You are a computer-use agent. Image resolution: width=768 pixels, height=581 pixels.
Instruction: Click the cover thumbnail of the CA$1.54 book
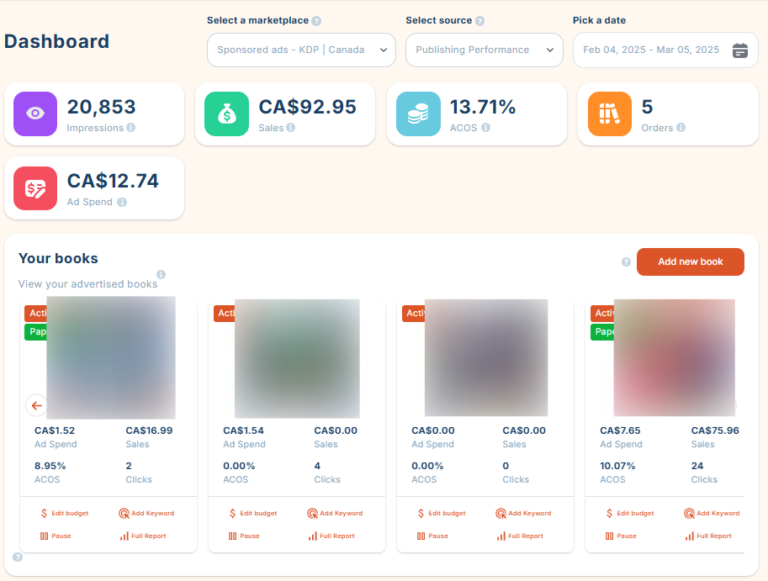(296, 358)
